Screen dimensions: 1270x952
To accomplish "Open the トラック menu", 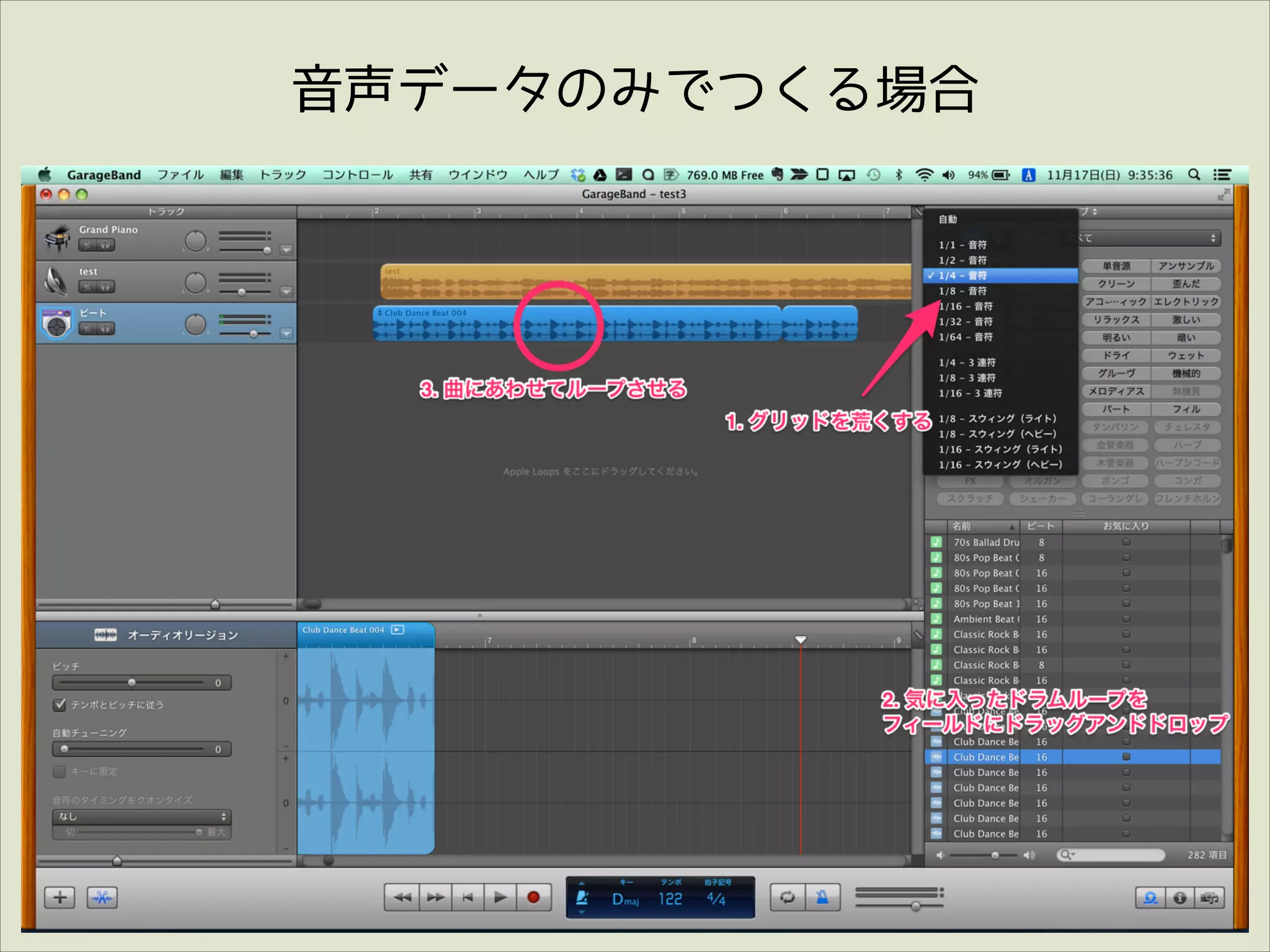I will click(283, 175).
